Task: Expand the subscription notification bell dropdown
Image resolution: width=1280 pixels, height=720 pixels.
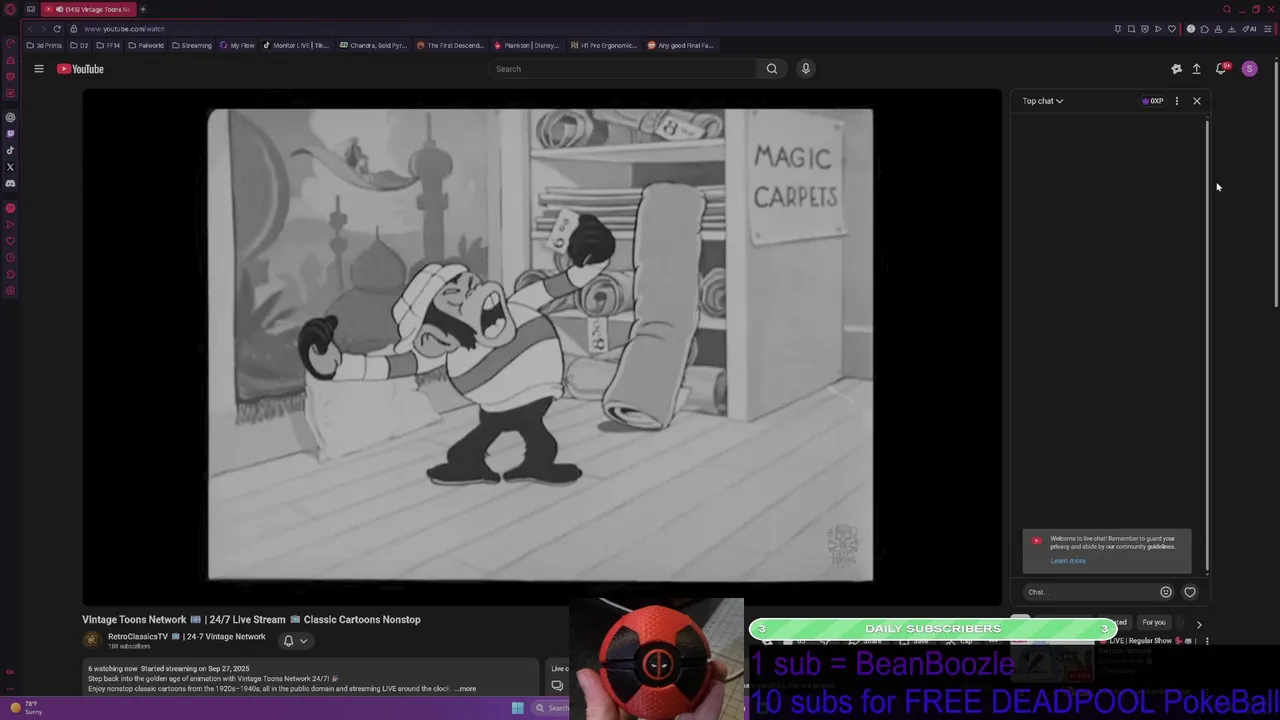Action: (295, 641)
